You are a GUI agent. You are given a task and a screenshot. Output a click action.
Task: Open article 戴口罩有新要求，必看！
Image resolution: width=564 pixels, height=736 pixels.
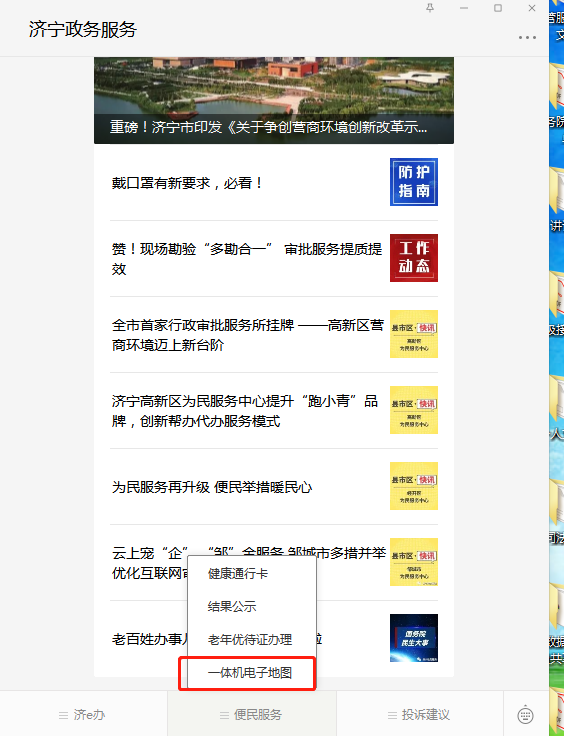[187, 183]
